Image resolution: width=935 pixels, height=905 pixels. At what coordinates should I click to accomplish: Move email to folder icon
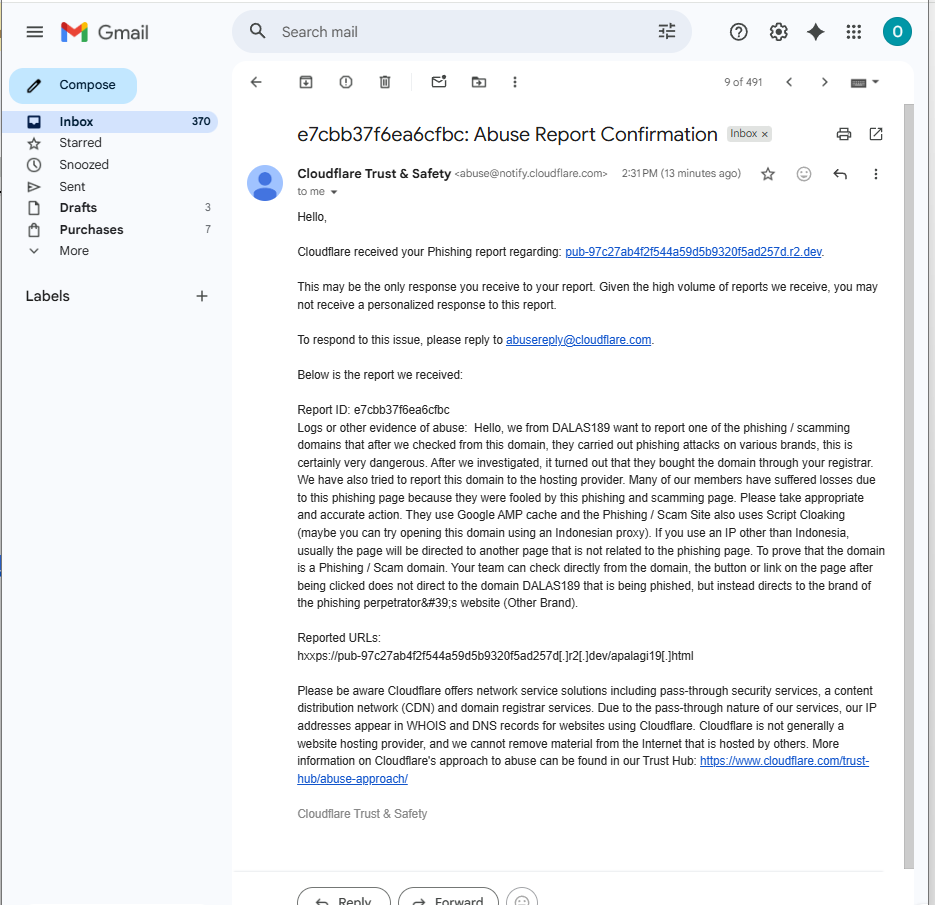click(479, 82)
